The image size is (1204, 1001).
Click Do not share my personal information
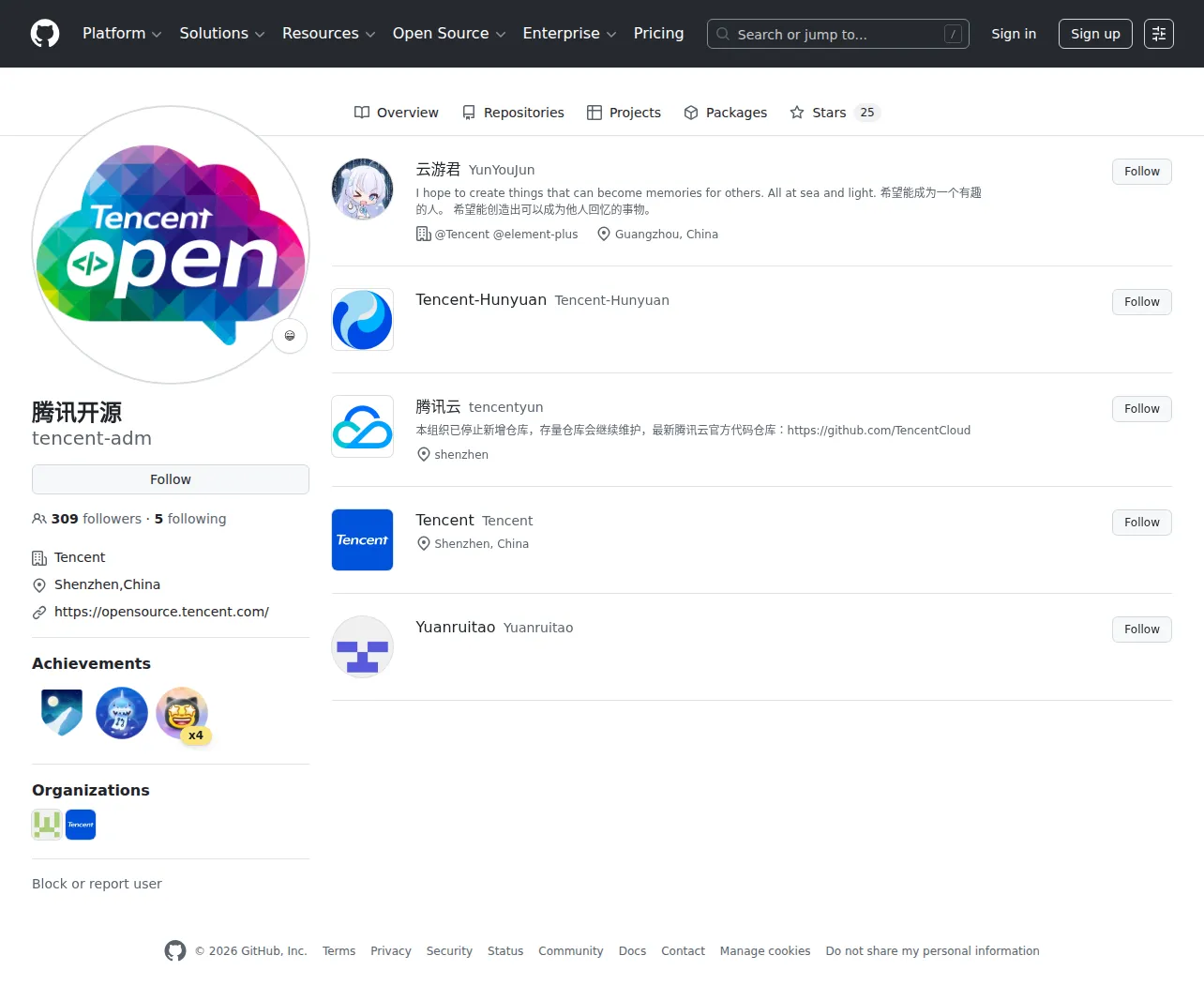[x=932, y=951]
